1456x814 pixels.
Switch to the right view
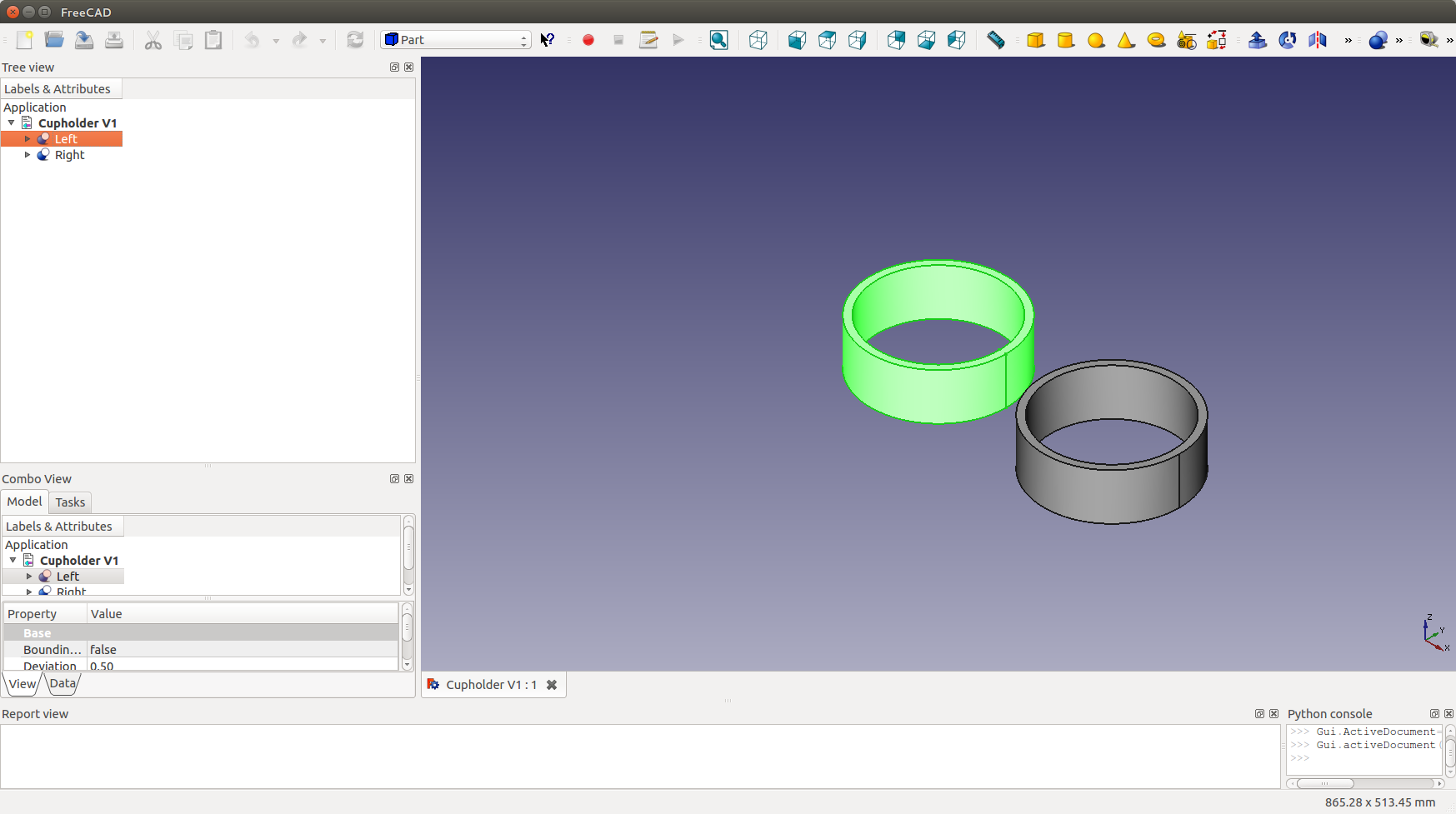point(857,40)
